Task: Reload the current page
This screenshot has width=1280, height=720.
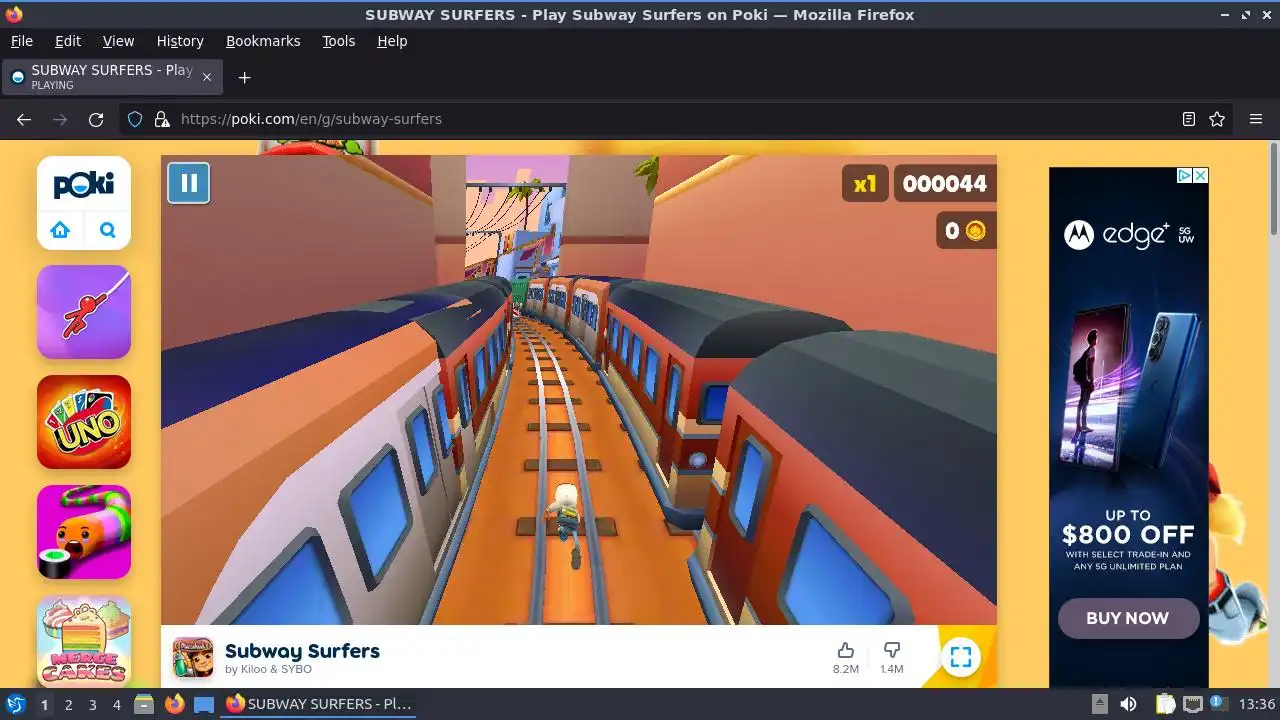Action: 96,119
